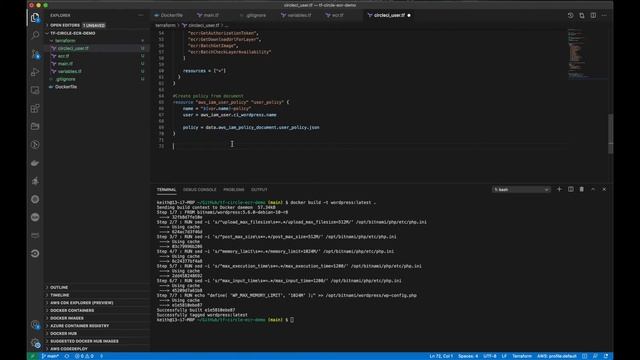Image resolution: width=640 pixels, height=360 pixels.
Task: Select the Terminal panel tab
Action: tap(166, 190)
